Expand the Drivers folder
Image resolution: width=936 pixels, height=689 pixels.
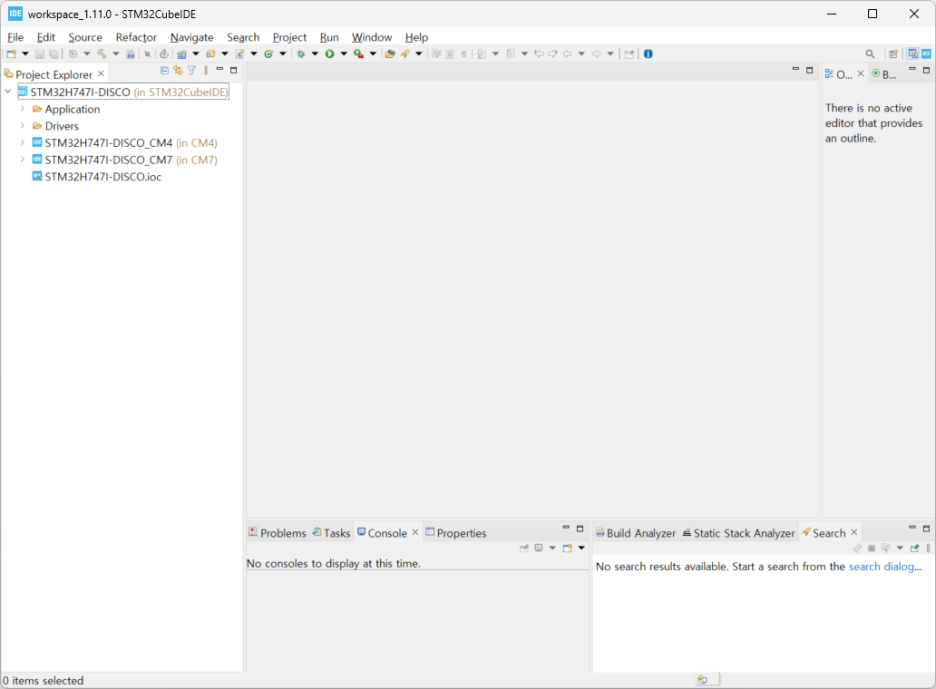click(22, 125)
